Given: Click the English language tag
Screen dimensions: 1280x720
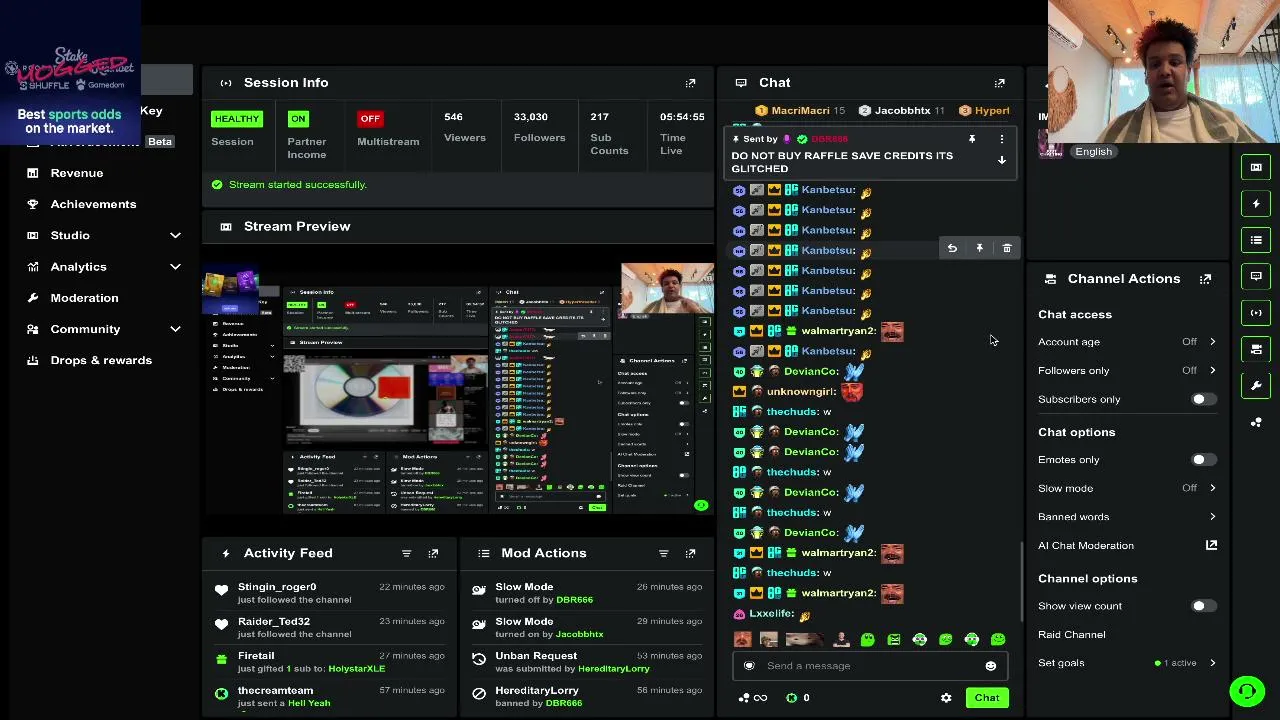Looking at the screenshot, I should (1093, 152).
